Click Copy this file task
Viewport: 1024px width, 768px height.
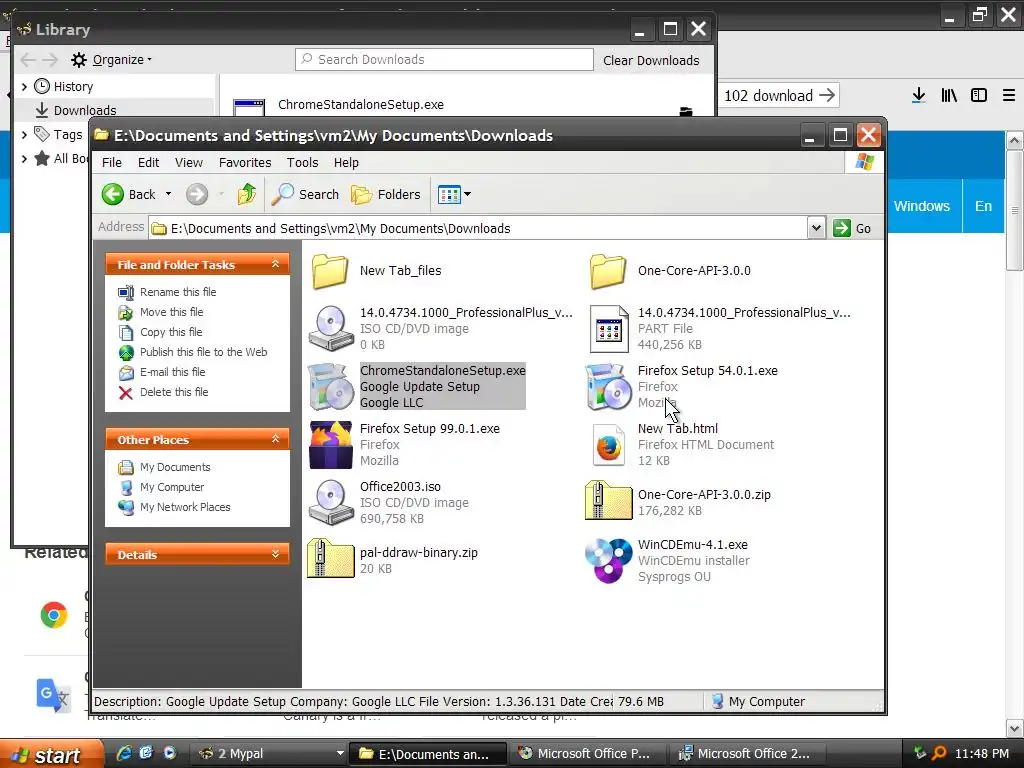click(171, 332)
